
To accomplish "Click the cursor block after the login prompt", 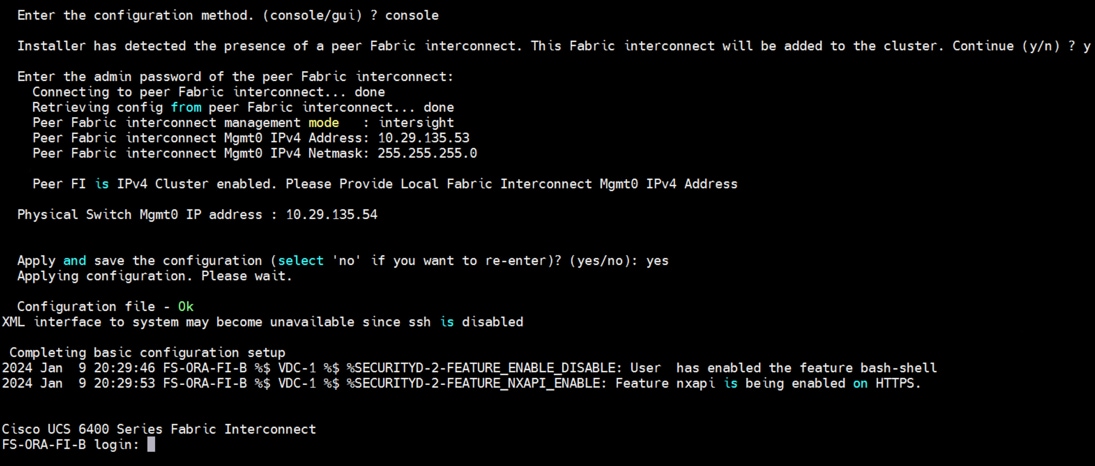I will [x=151, y=444].
